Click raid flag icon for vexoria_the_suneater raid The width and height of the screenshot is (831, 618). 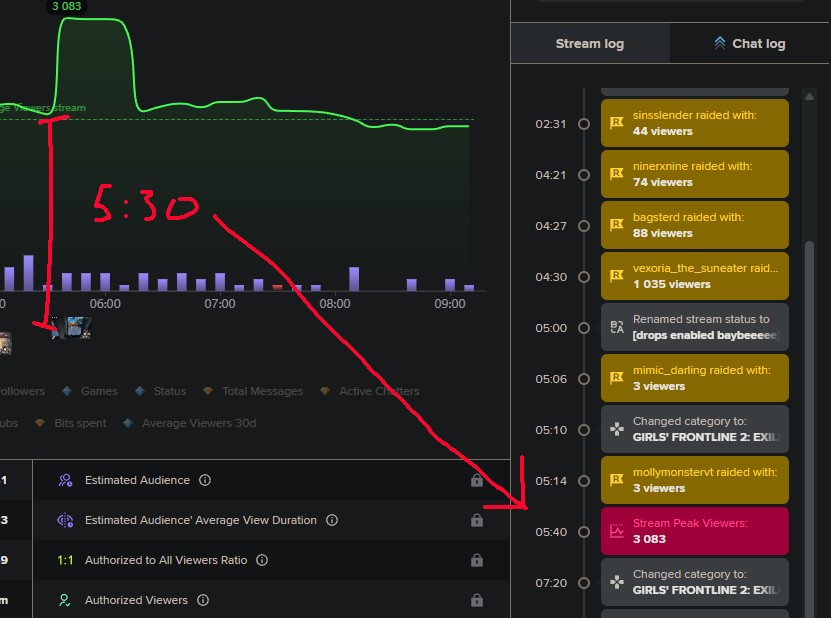[616, 276]
